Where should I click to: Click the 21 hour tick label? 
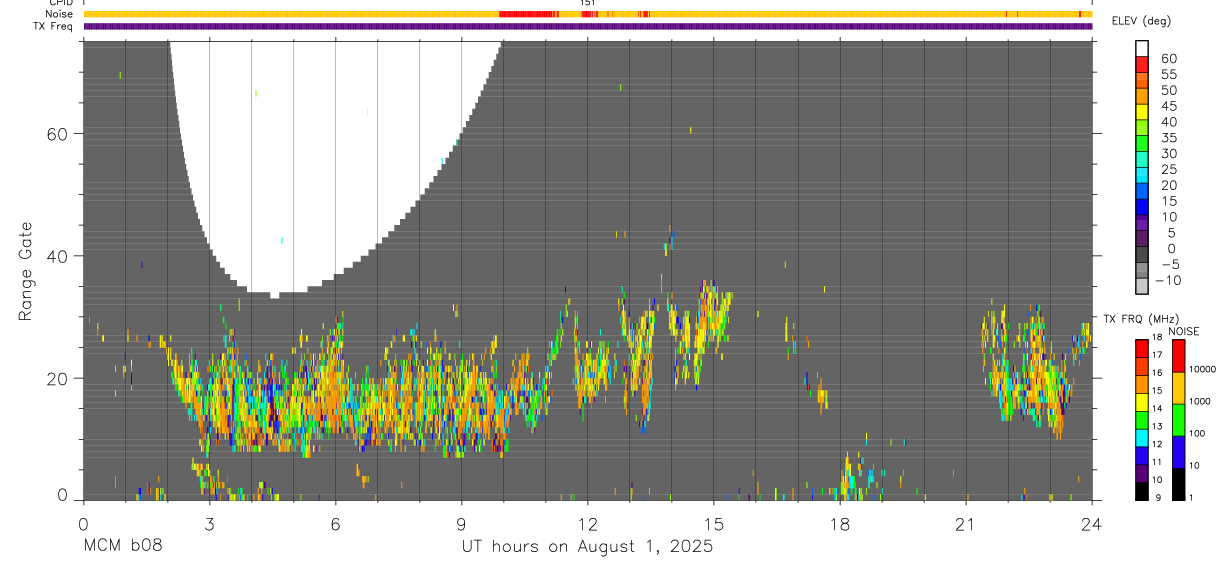pos(965,524)
